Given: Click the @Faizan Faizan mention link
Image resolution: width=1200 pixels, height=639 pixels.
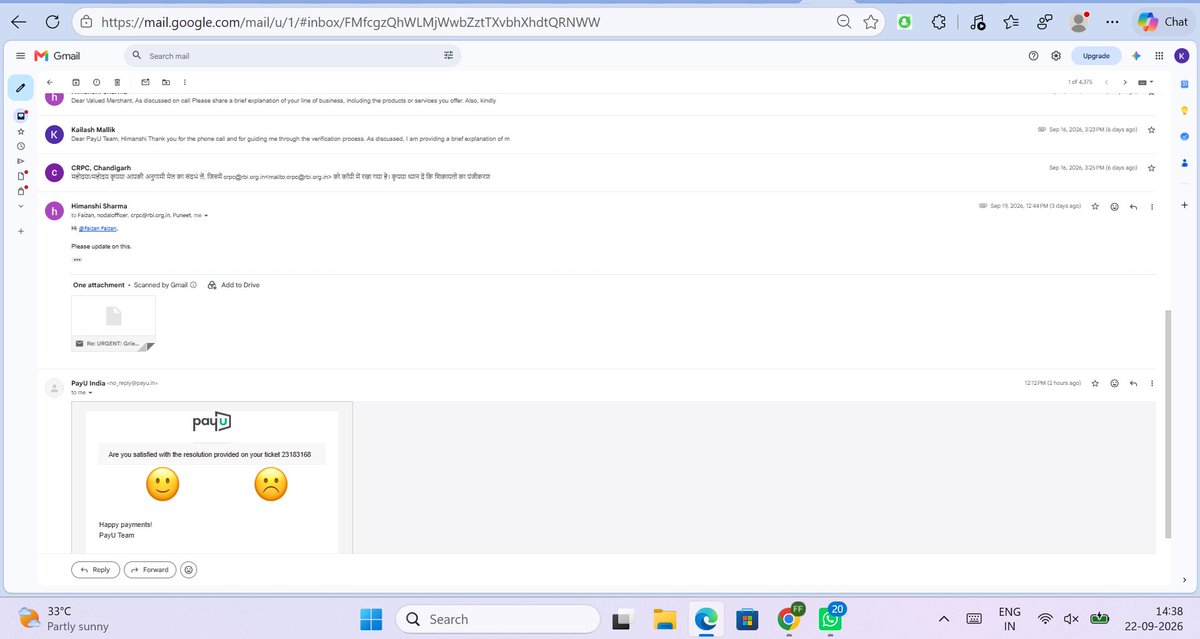Looking at the screenshot, I should point(96,228).
